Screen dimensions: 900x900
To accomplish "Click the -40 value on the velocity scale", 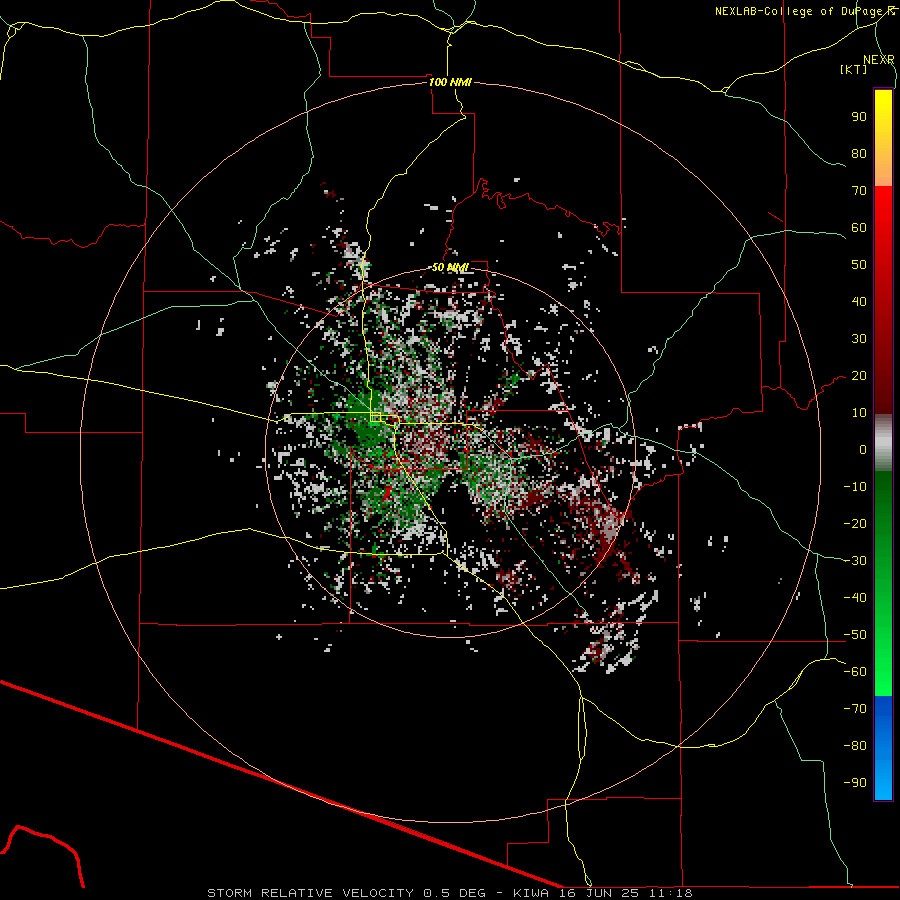I will [x=855, y=598].
